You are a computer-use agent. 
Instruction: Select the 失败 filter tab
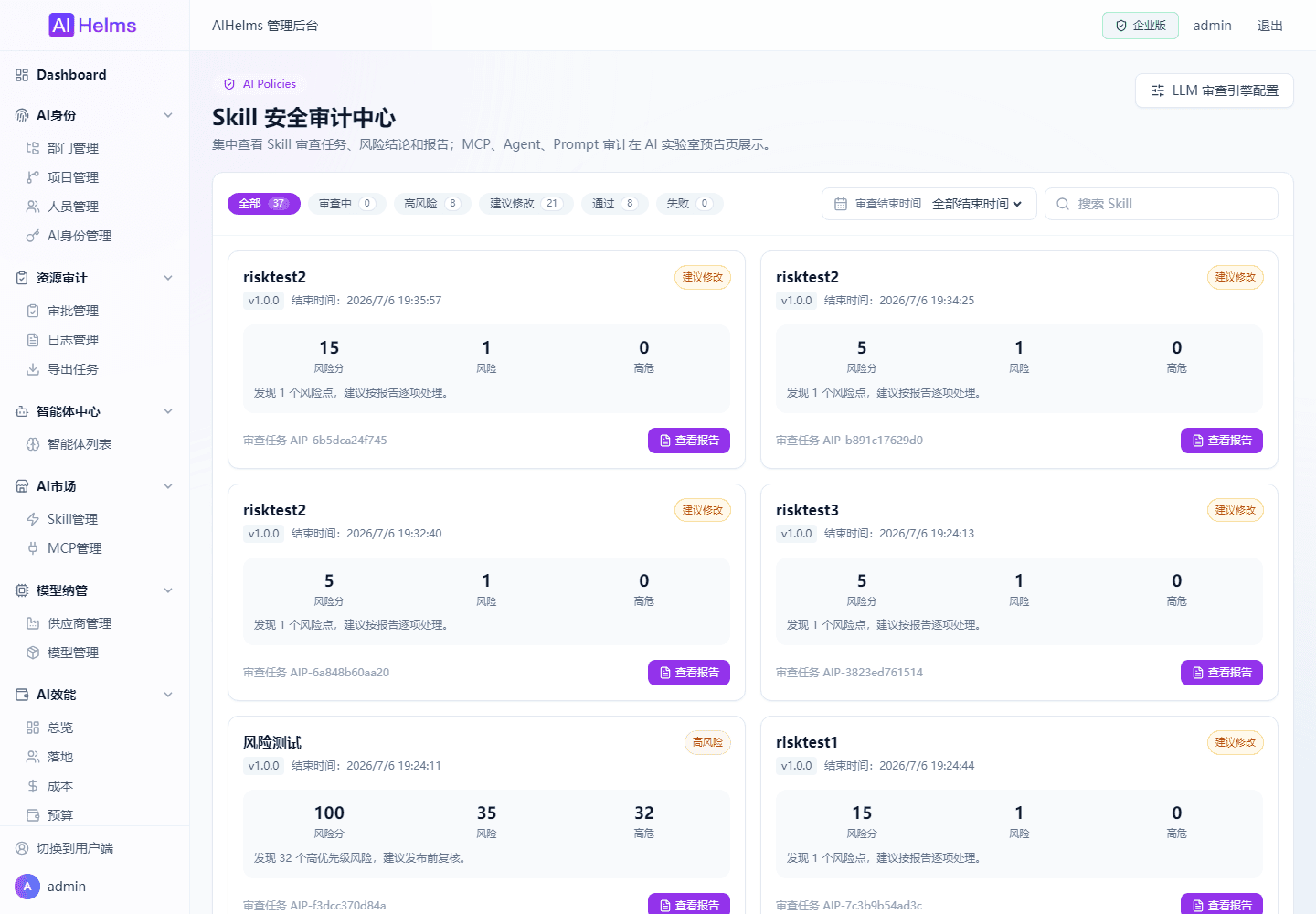coord(690,204)
